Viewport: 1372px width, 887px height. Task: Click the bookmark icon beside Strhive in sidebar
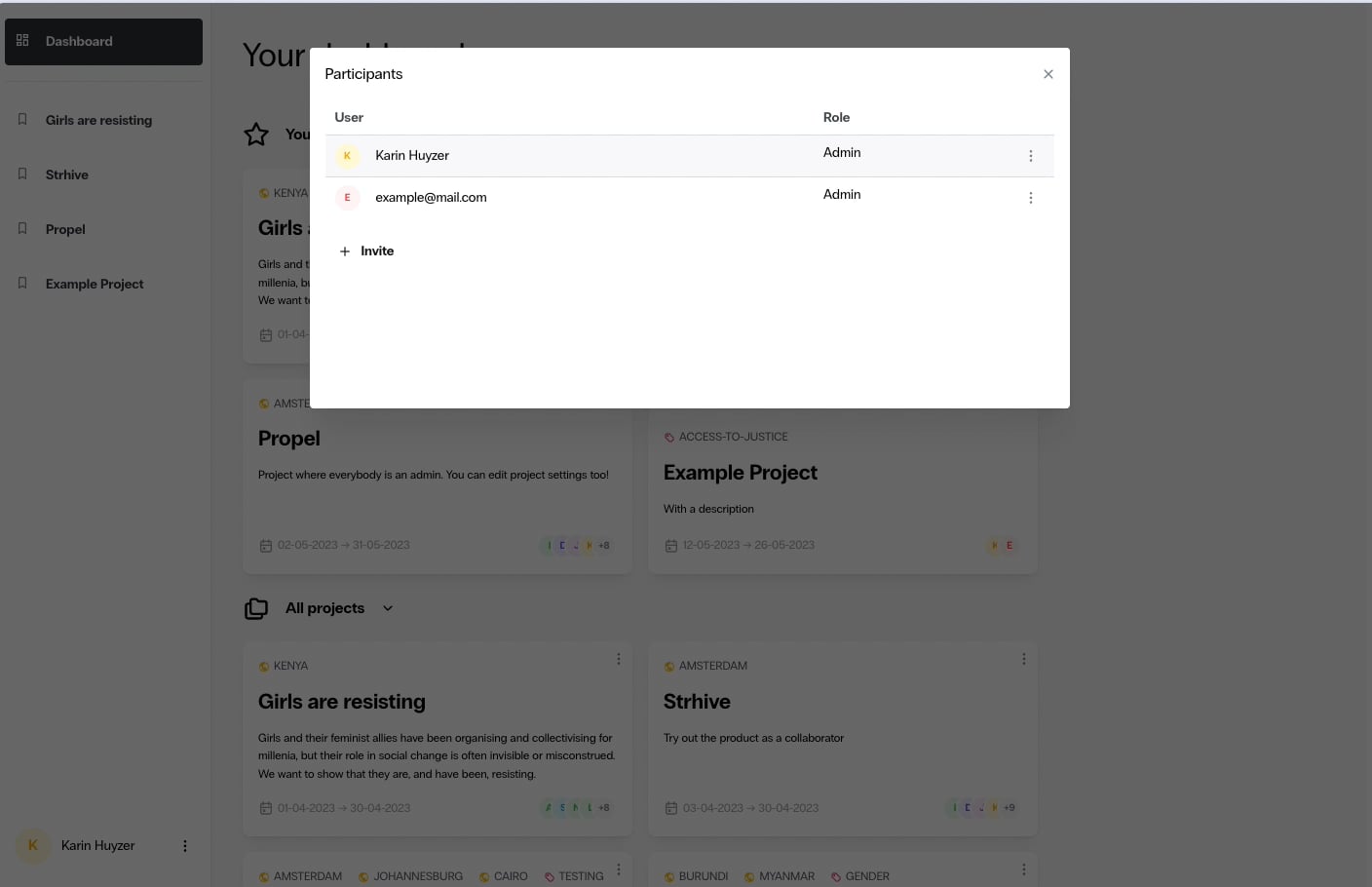22,174
